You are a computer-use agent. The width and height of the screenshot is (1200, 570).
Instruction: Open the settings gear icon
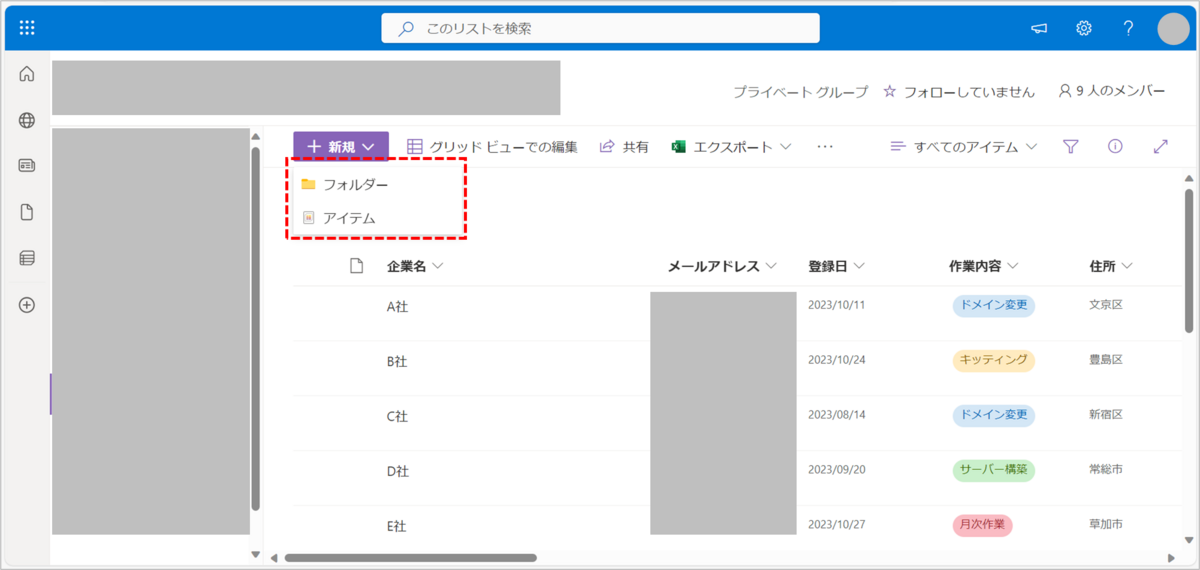(1084, 28)
